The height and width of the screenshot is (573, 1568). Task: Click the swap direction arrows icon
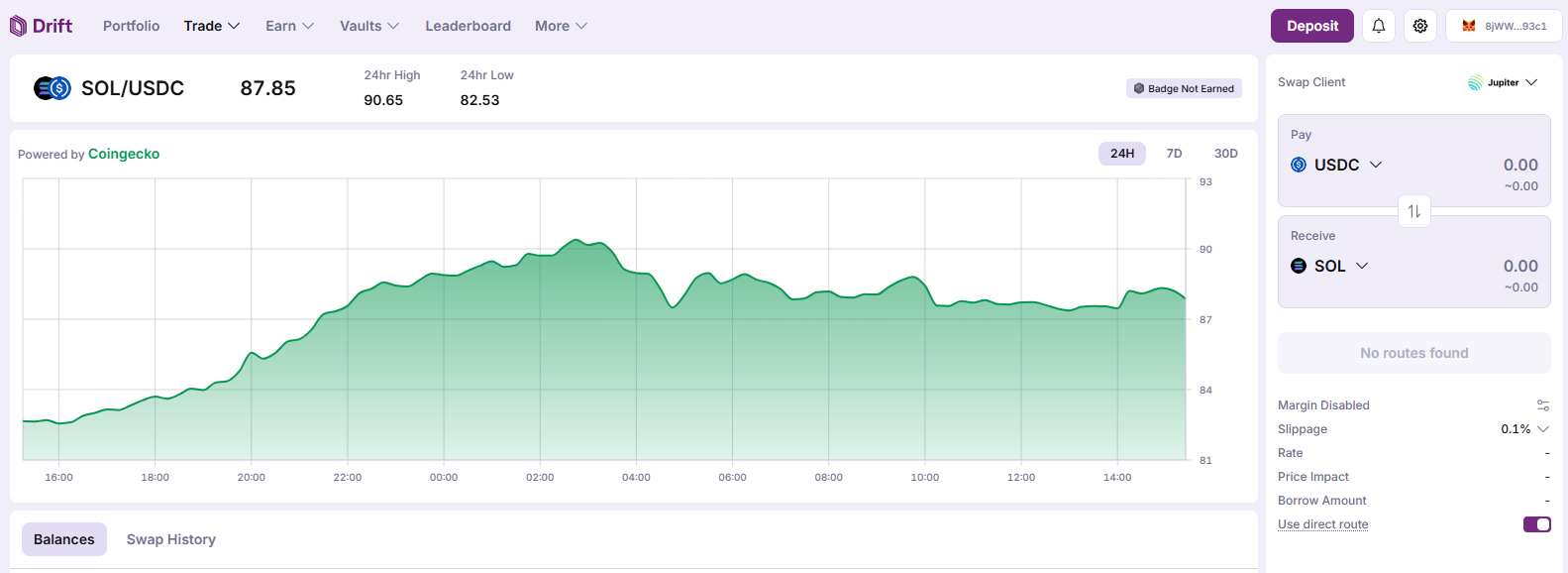pyautogui.click(x=1414, y=211)
